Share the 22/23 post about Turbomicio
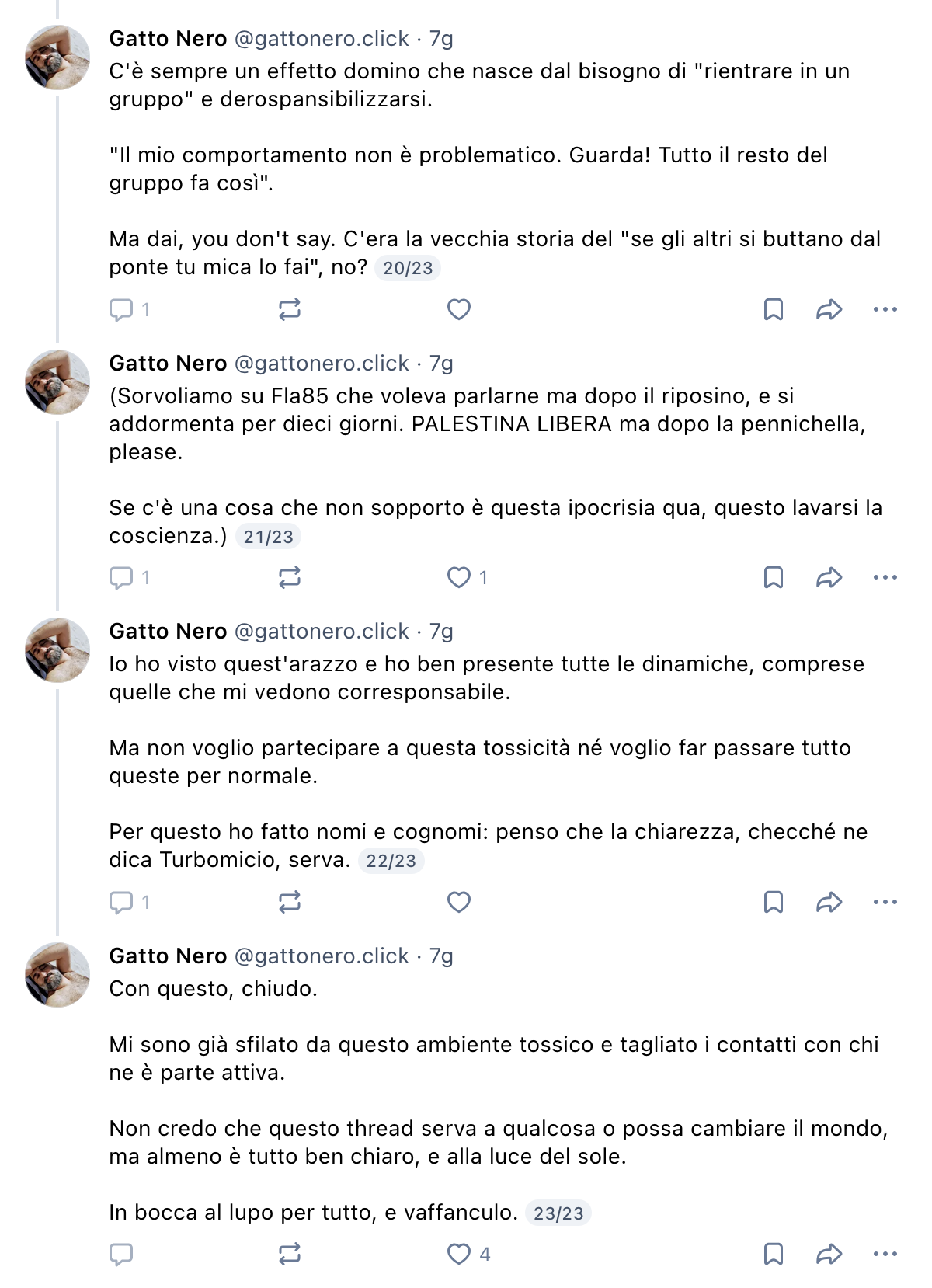 pos(829,903)
